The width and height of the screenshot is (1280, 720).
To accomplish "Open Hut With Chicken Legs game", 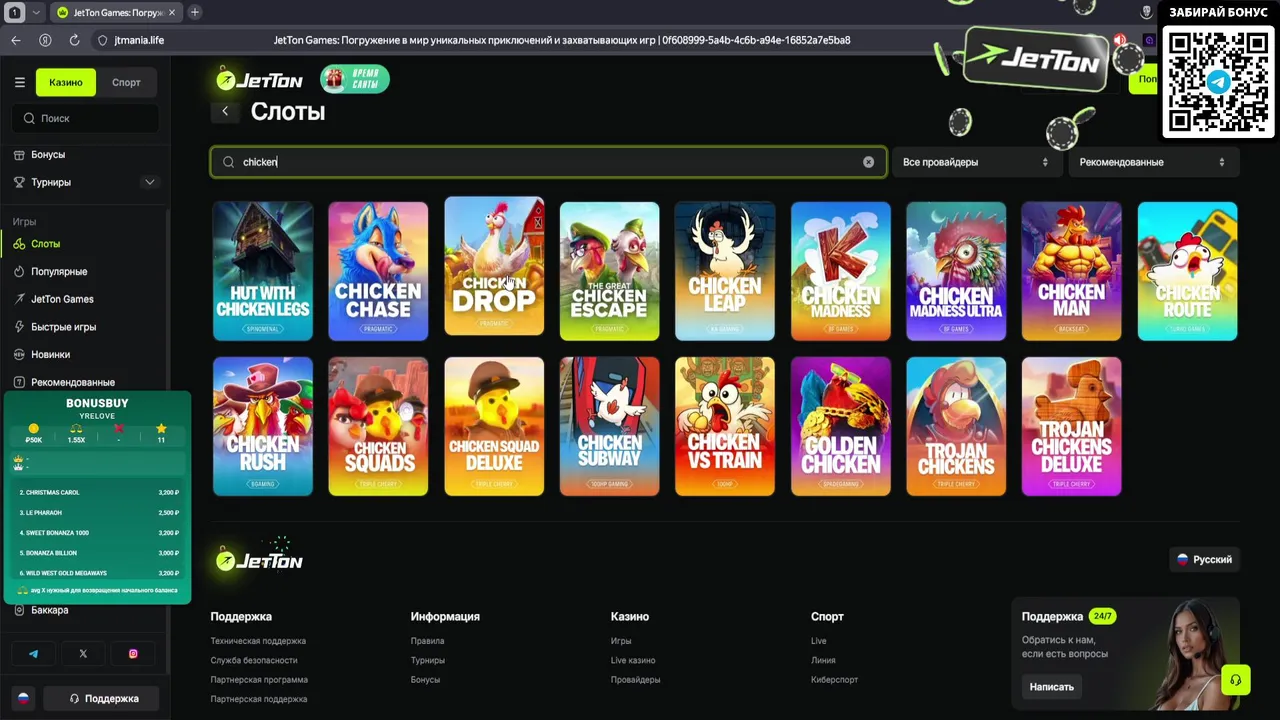I will [263, 271].
